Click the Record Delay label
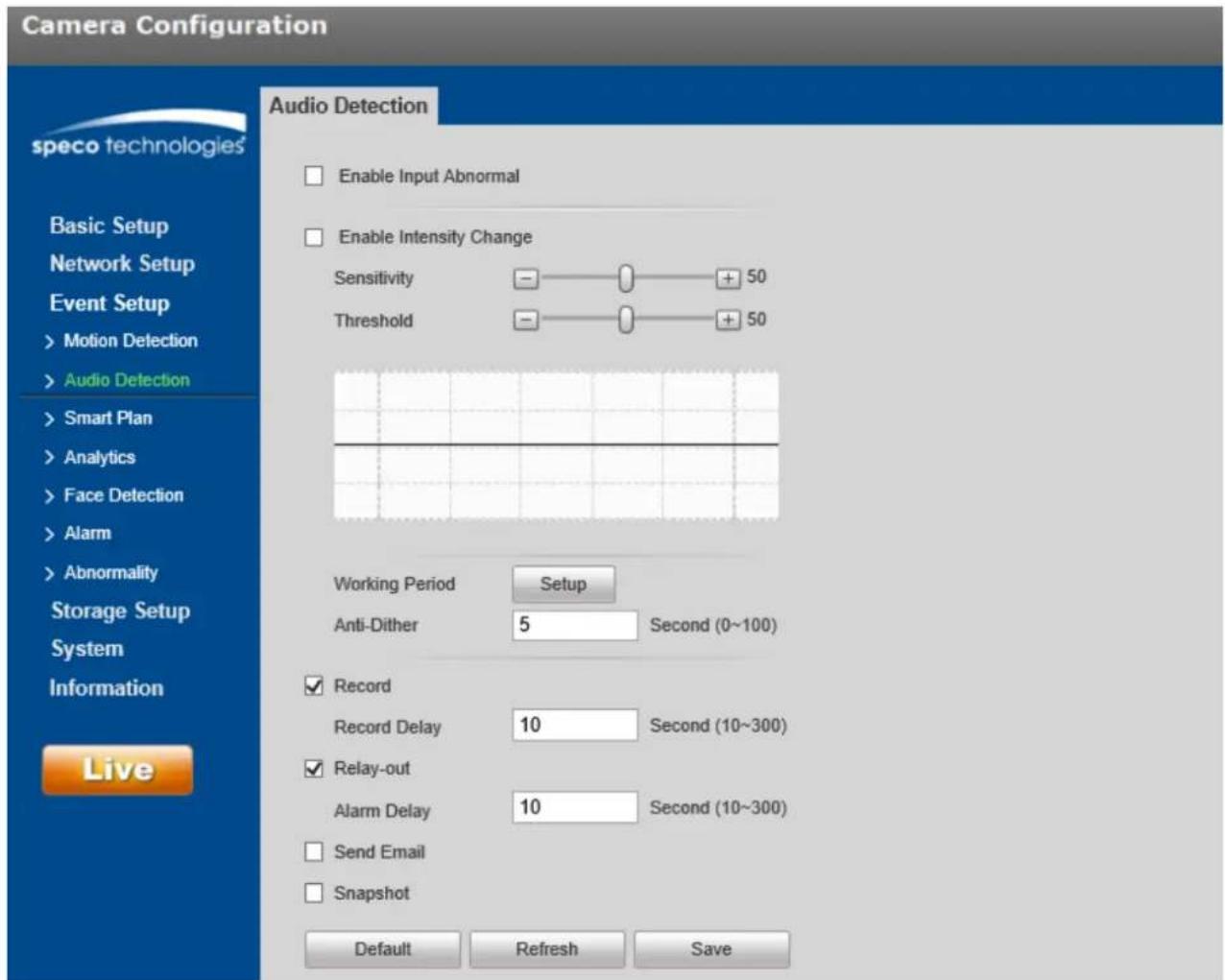Screen dimensions: 1225x980 pos(387,727)
